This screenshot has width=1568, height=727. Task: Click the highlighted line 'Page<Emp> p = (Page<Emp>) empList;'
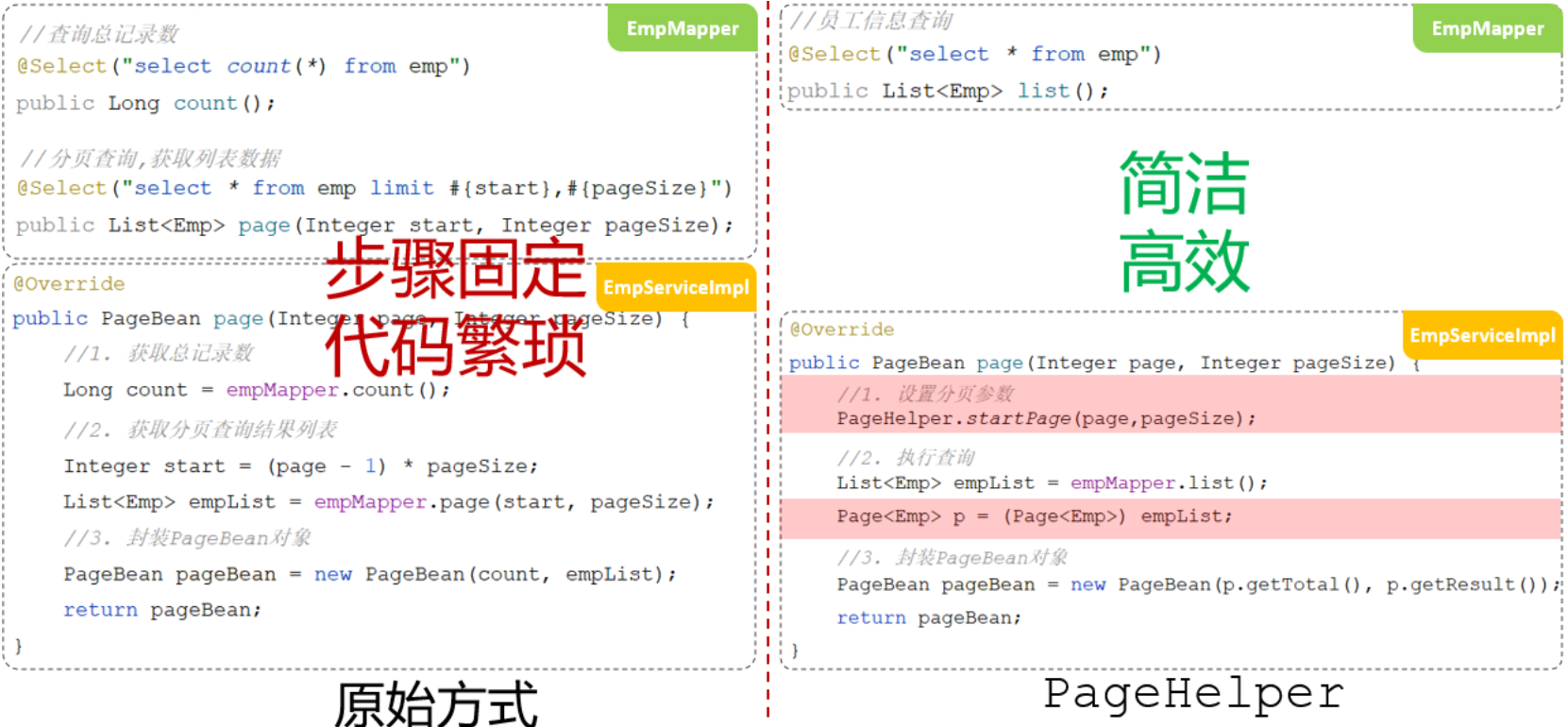point(1034,516)
